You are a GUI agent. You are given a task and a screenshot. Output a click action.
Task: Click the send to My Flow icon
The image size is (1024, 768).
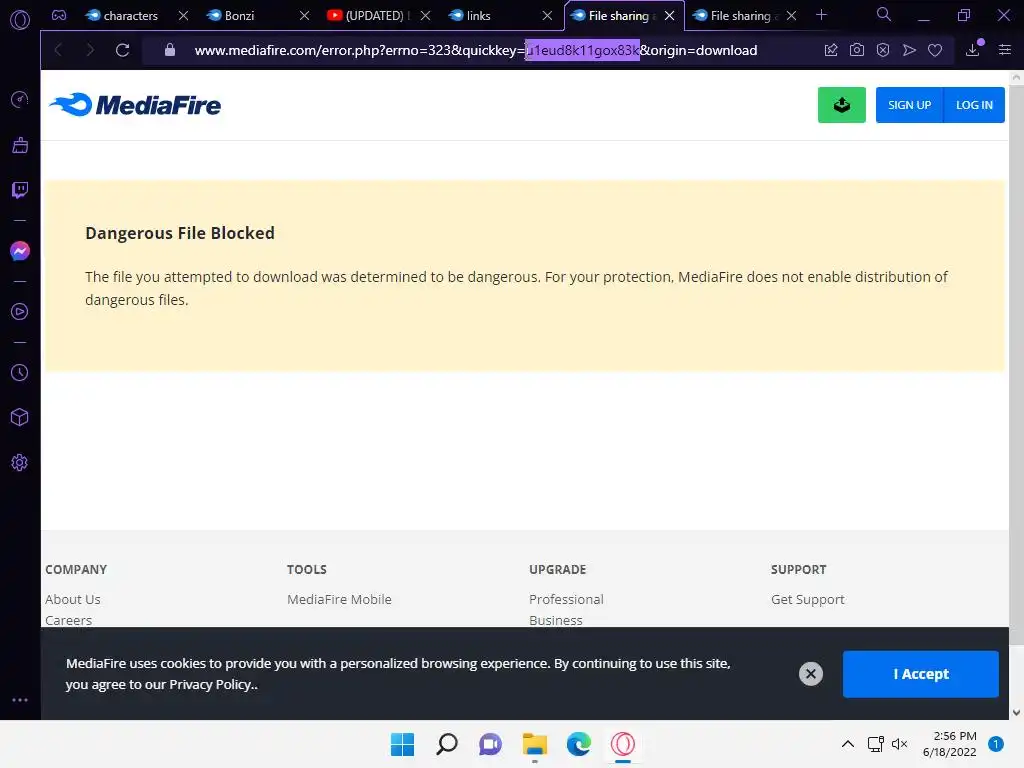pyautogui.click(x=909, y=50)
